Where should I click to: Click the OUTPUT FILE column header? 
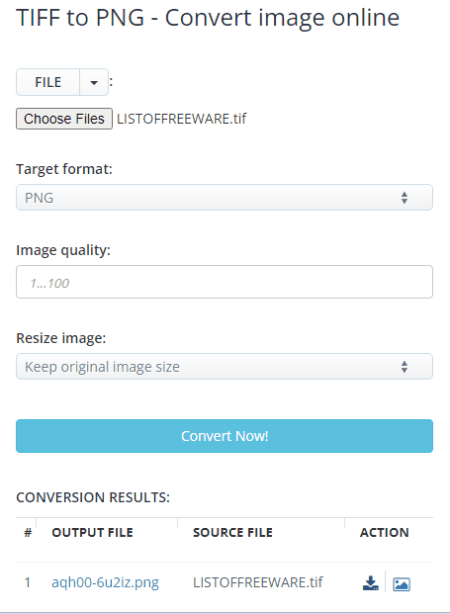pyautogui.click(x=92, y=533)
